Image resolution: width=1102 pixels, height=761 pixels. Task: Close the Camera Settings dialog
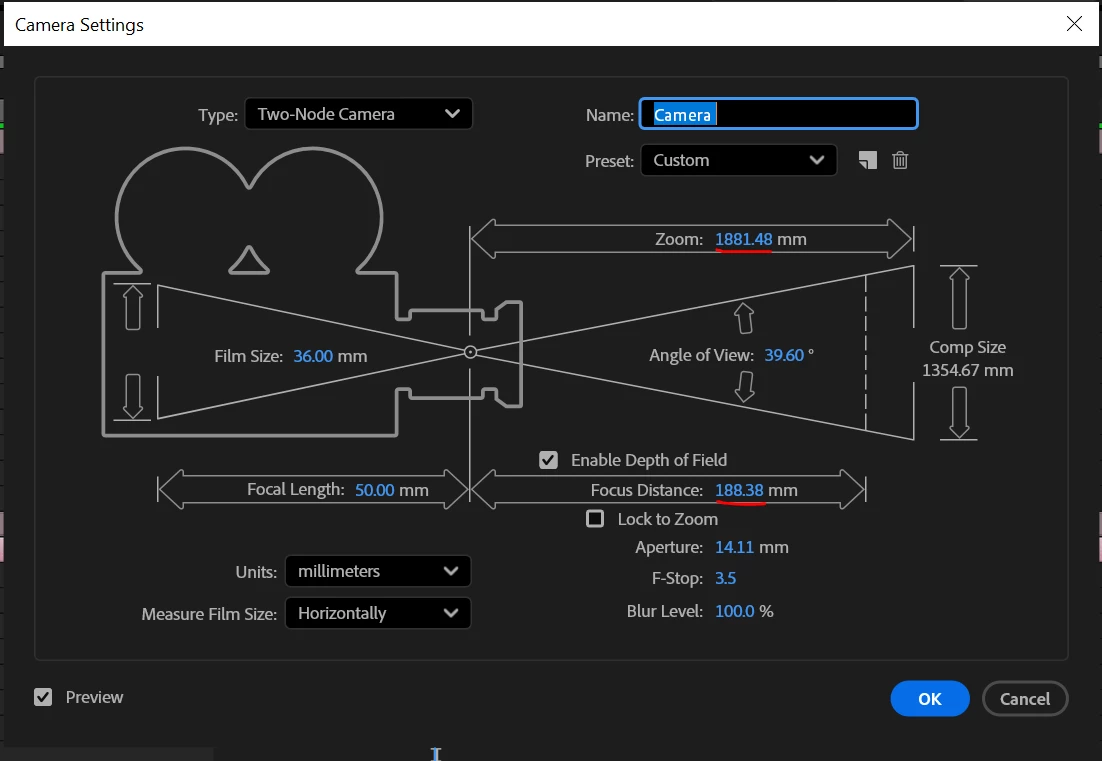click(x=1074, y=24)
